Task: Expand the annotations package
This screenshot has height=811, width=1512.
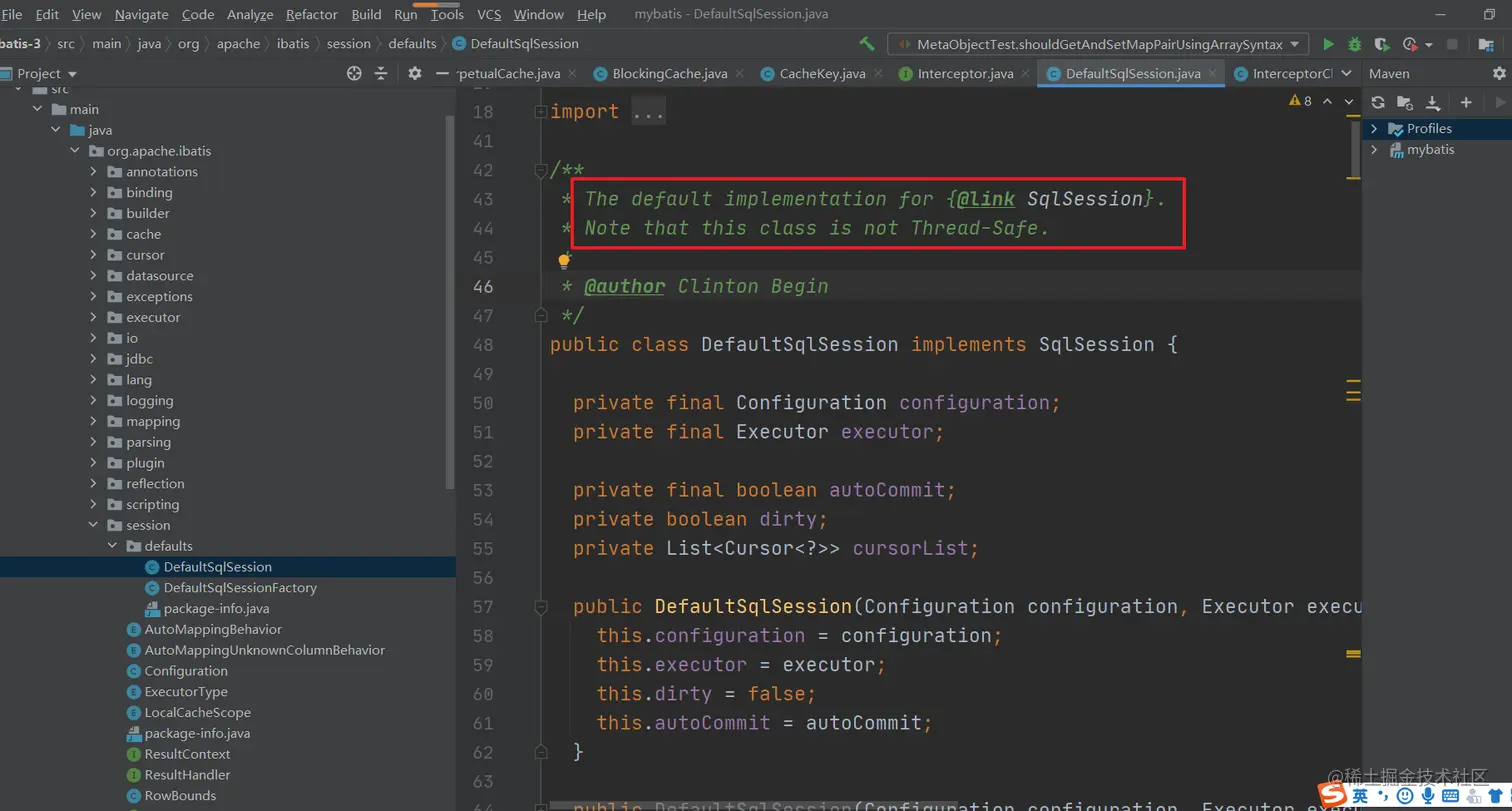Action: tap(93, 172)
